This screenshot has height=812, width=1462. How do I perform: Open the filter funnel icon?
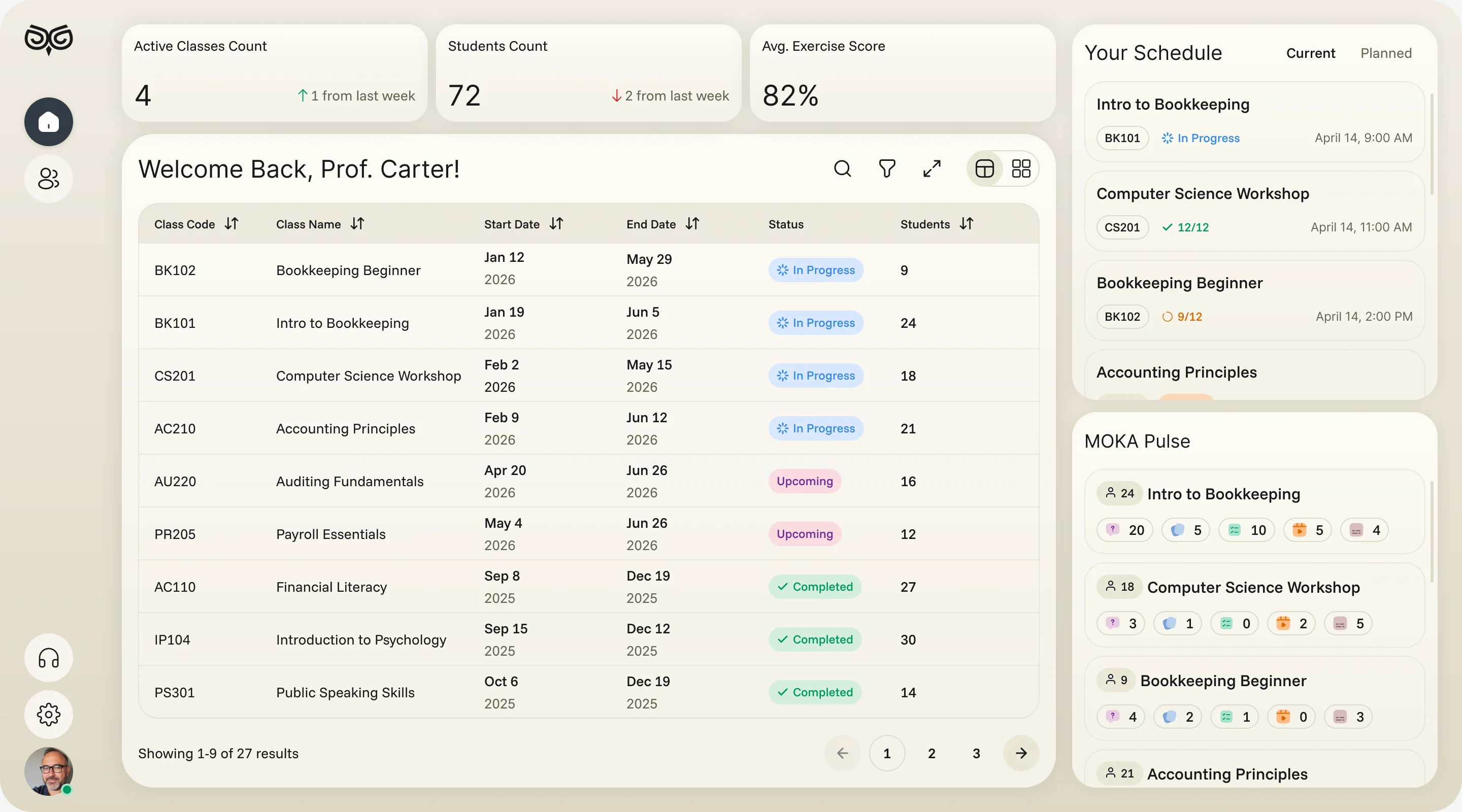887,168
